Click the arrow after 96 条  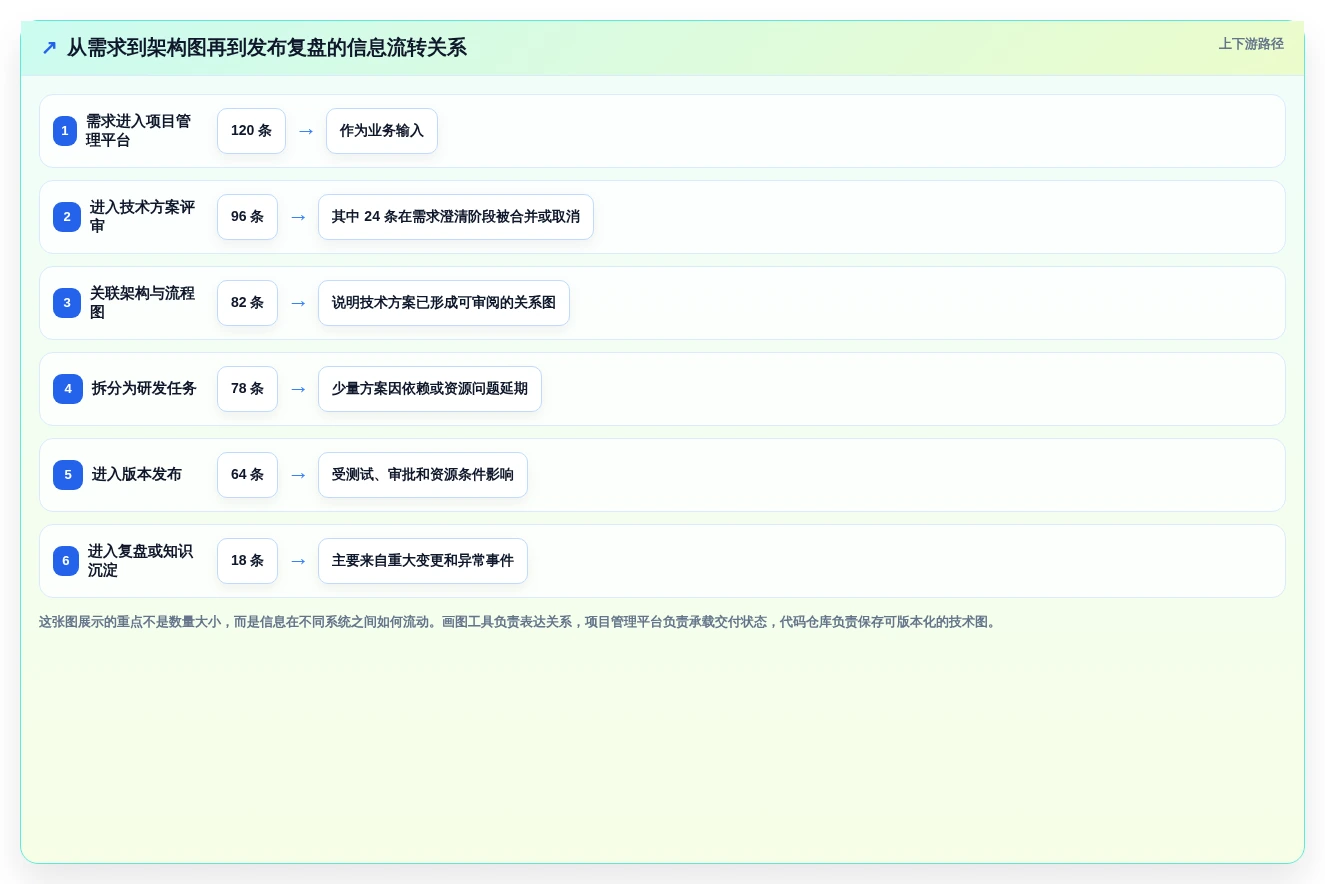(x=298, y=217)
